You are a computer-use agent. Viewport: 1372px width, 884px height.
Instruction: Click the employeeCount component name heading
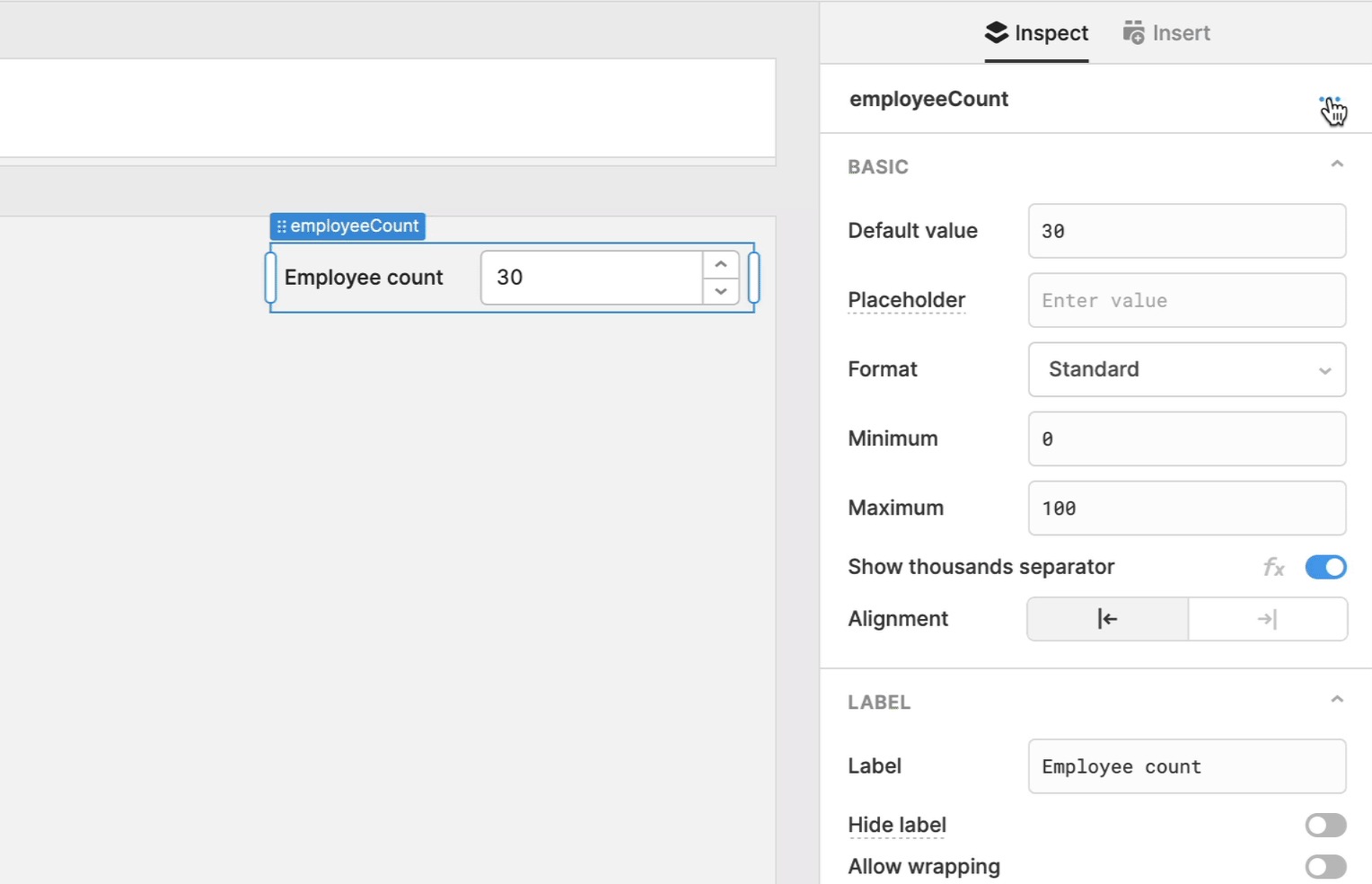928,99
